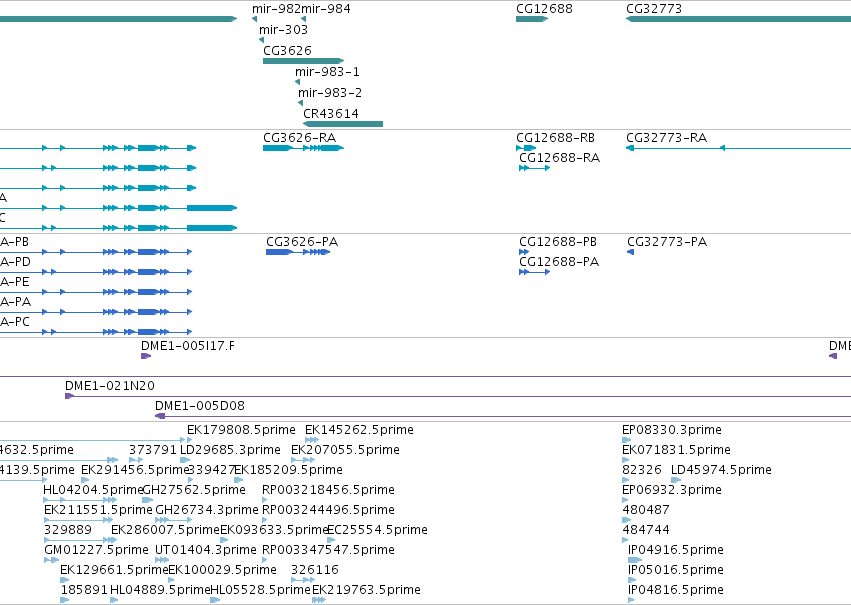
Task: Click the 373791 EST label
Action: [153, 450]
